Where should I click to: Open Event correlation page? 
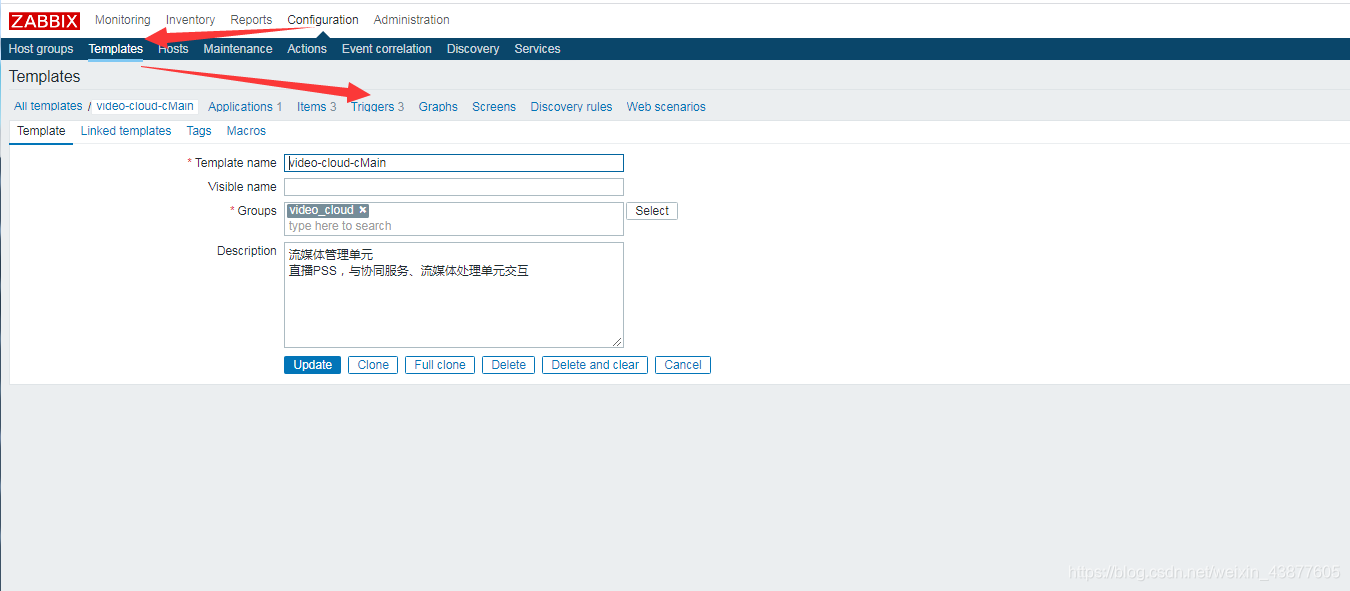pos(387,49)
